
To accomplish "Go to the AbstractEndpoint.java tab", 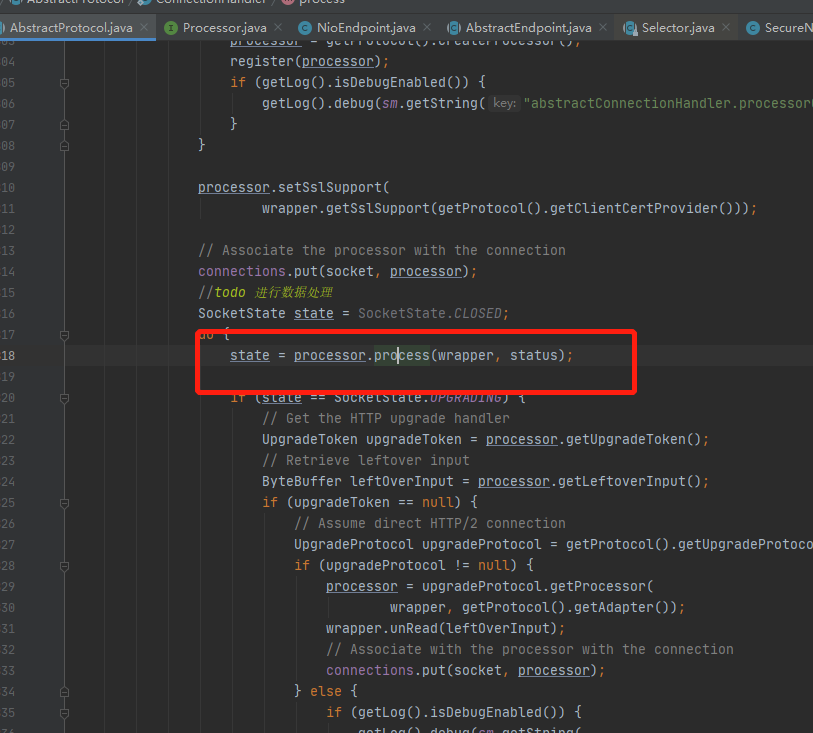I will point(528,27).
